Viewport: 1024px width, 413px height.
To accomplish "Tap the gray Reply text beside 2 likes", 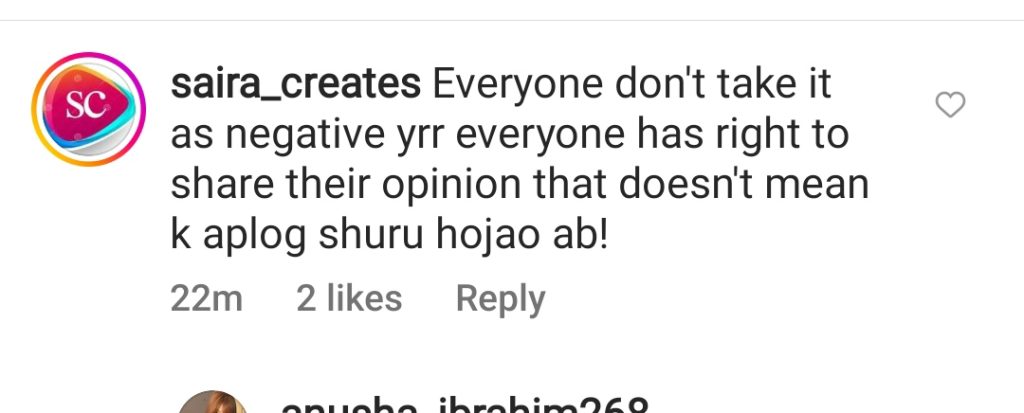I will (500, 299).
